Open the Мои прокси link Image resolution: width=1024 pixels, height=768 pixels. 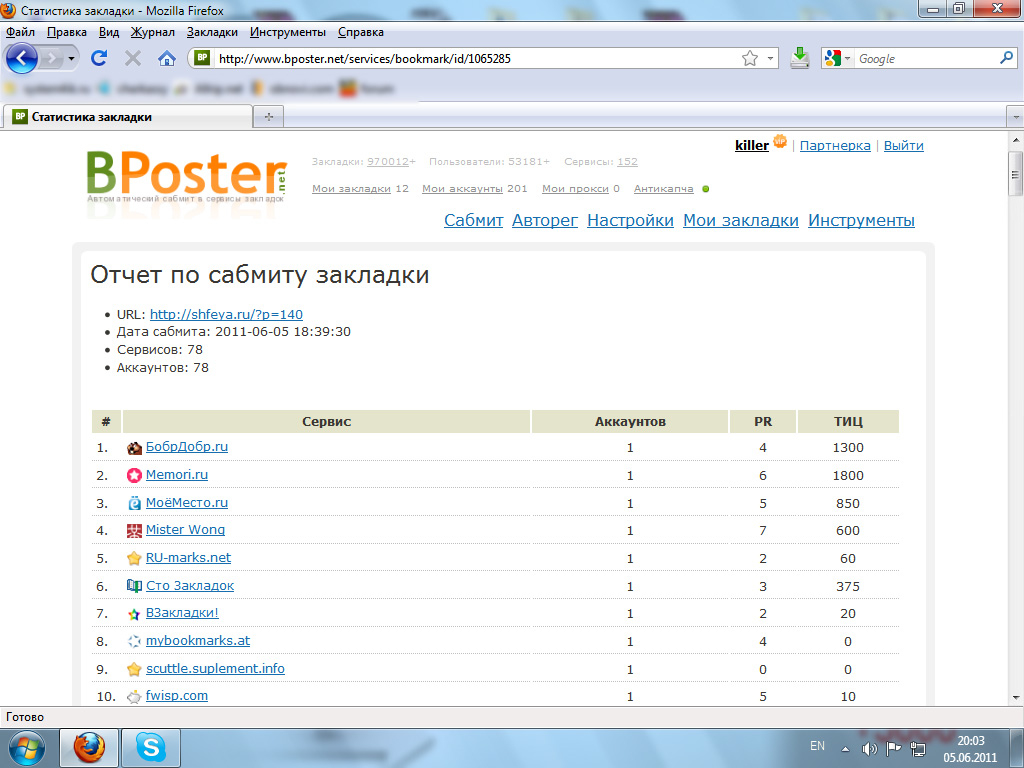coord(575,189)
